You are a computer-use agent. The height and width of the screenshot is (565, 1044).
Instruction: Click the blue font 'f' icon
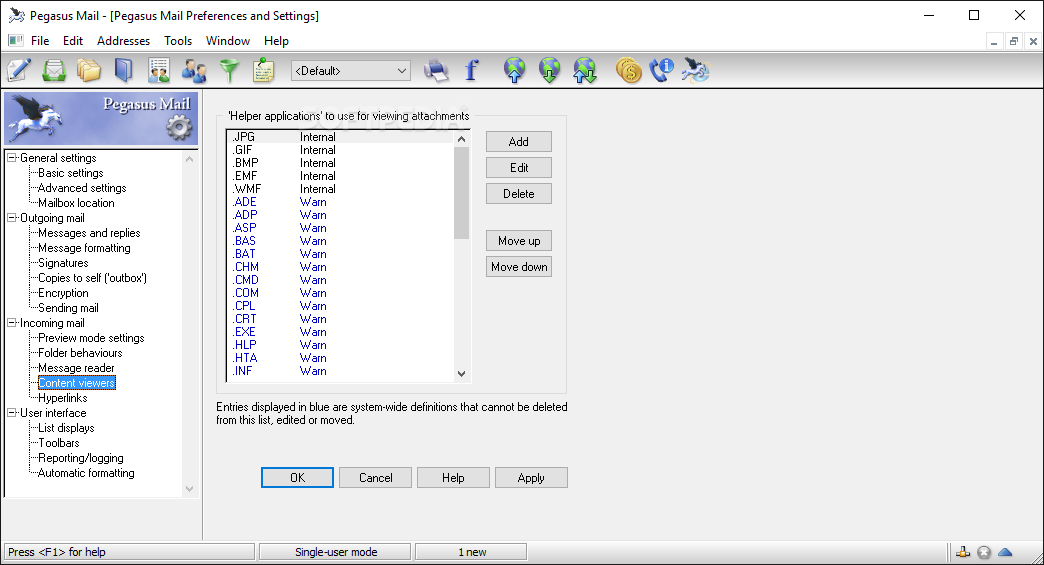pos(471,70)
